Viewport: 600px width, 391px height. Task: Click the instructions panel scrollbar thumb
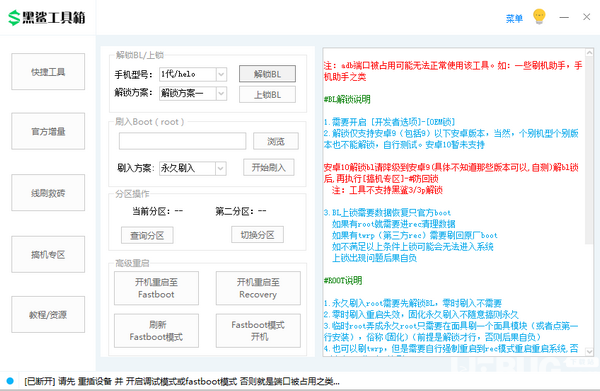pyautogui.click(x=589, y=151)
